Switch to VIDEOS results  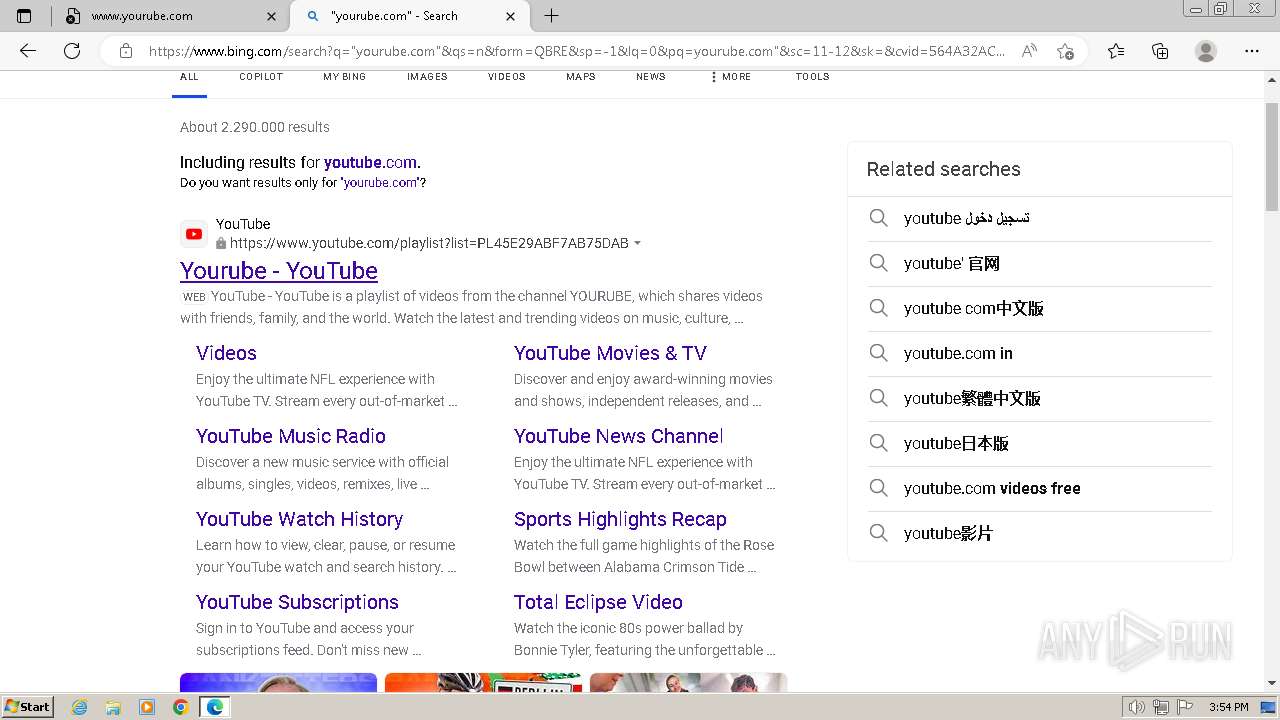click(507, 77)
